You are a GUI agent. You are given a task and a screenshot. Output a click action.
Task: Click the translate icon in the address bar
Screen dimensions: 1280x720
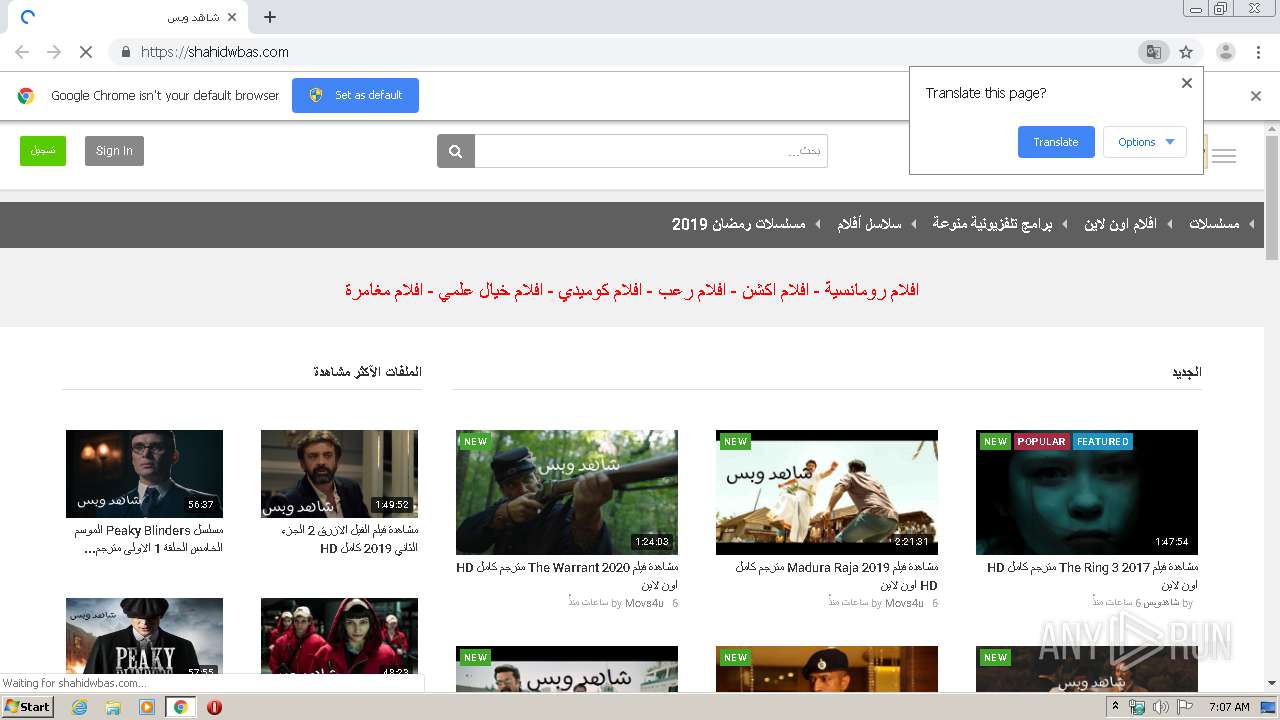tap(1153, 52)
